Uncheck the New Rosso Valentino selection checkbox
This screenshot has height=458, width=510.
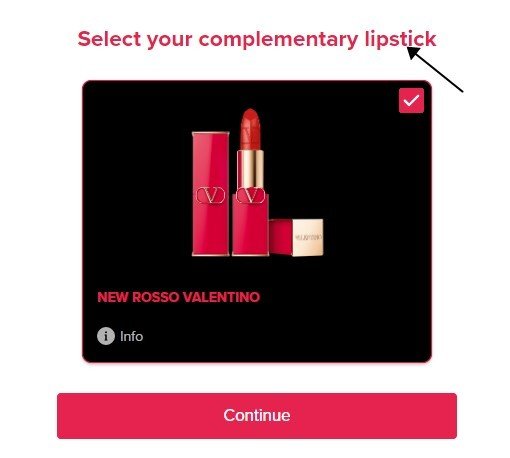(x=411, y=100)
